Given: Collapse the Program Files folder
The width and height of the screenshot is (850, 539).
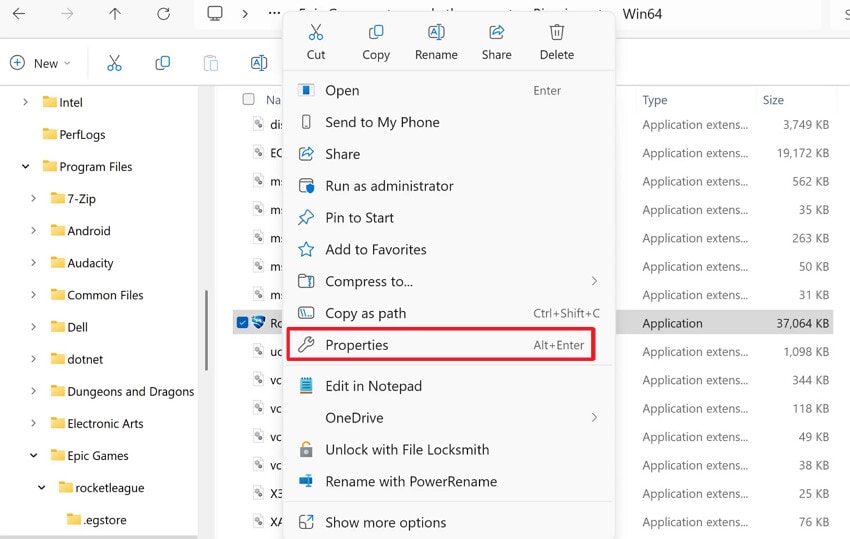Looking at the screenshot, I should click(x=25, y=166).
